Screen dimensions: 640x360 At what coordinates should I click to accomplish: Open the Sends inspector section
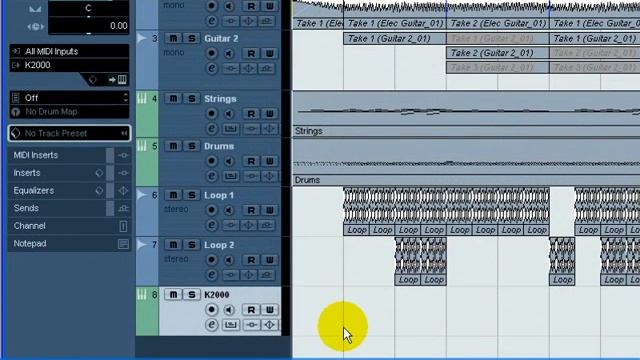pyautogui.click(x=57, y=208)
